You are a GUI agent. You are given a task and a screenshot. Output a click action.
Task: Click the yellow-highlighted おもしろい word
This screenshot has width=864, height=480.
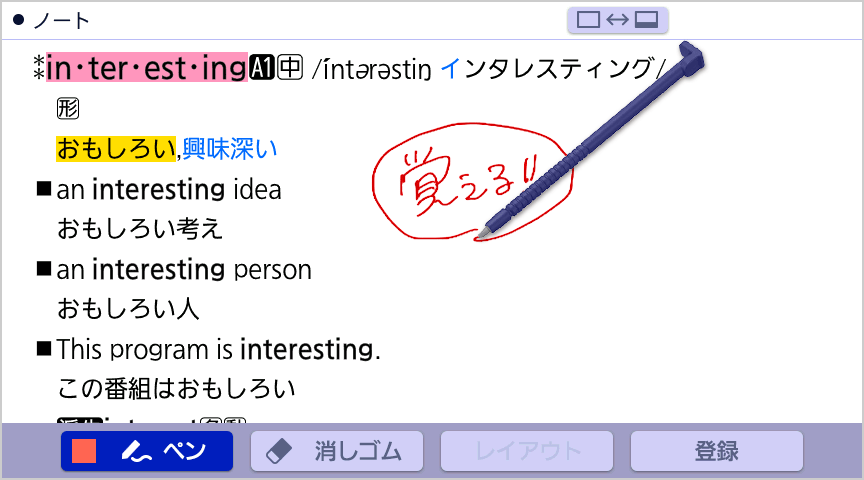pyautogui.click(x=116, y=149)
